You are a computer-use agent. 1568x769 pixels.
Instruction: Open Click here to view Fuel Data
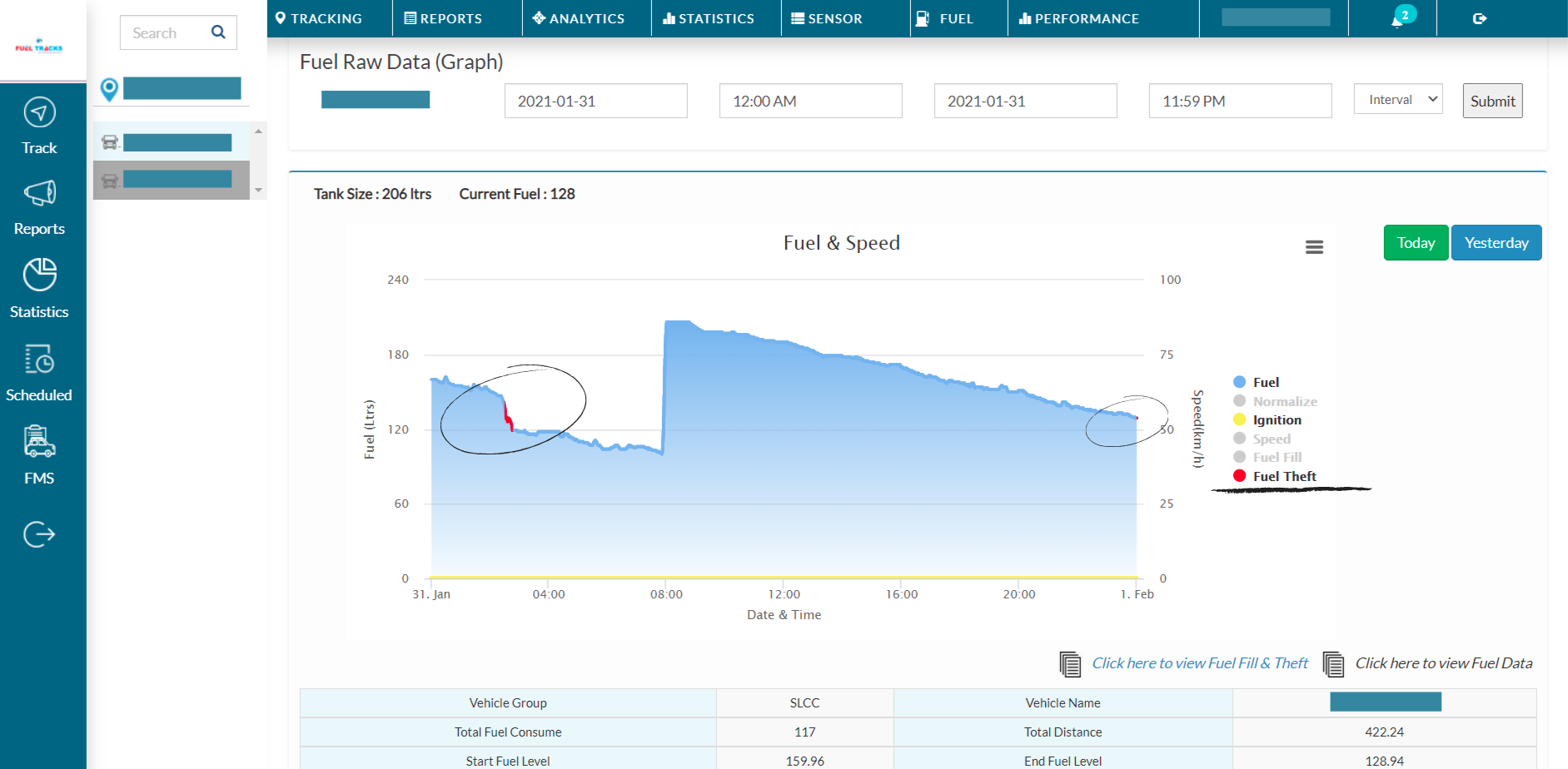[1444, 663]
